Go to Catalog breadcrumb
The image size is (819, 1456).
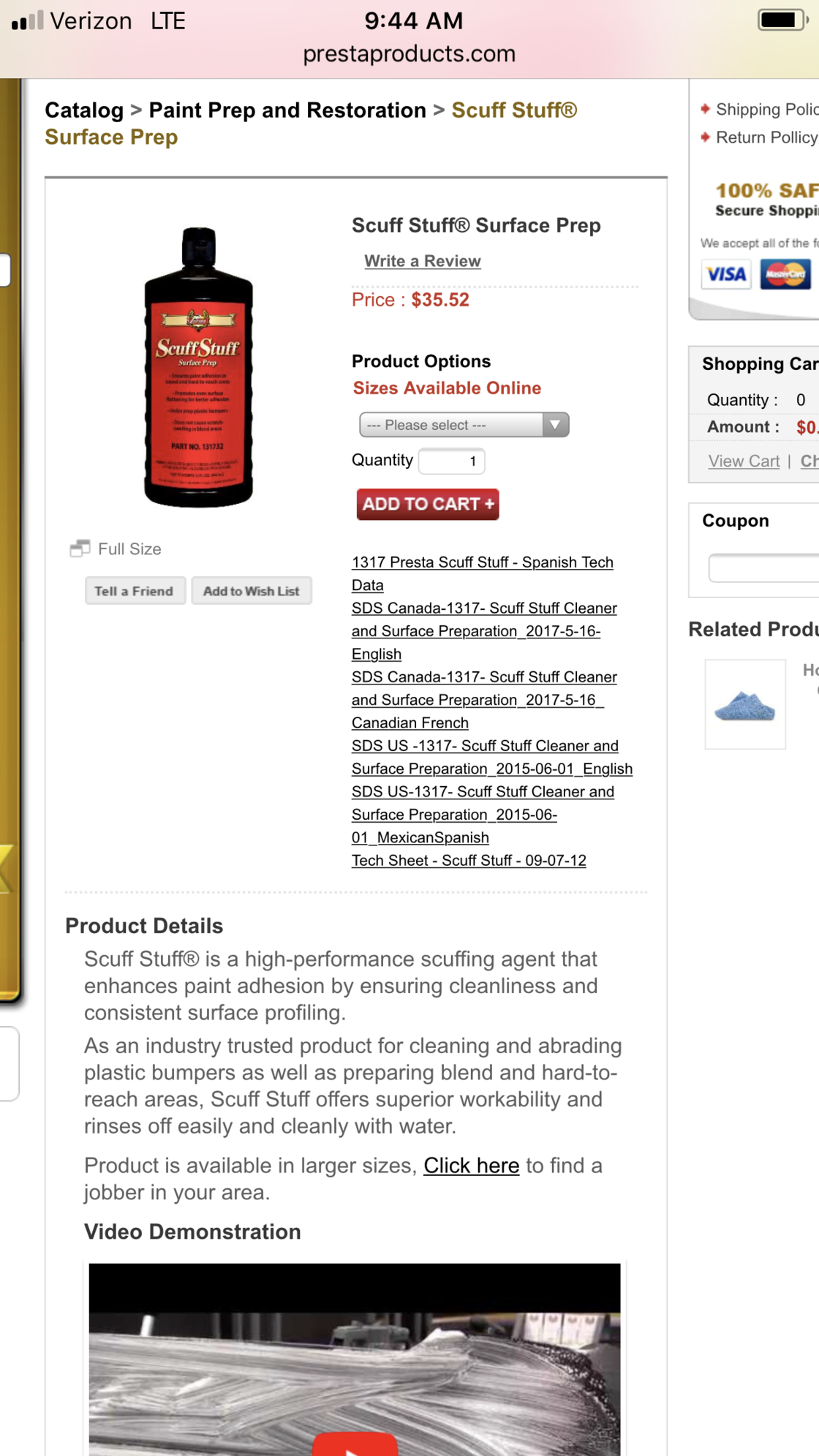point(84,110)
